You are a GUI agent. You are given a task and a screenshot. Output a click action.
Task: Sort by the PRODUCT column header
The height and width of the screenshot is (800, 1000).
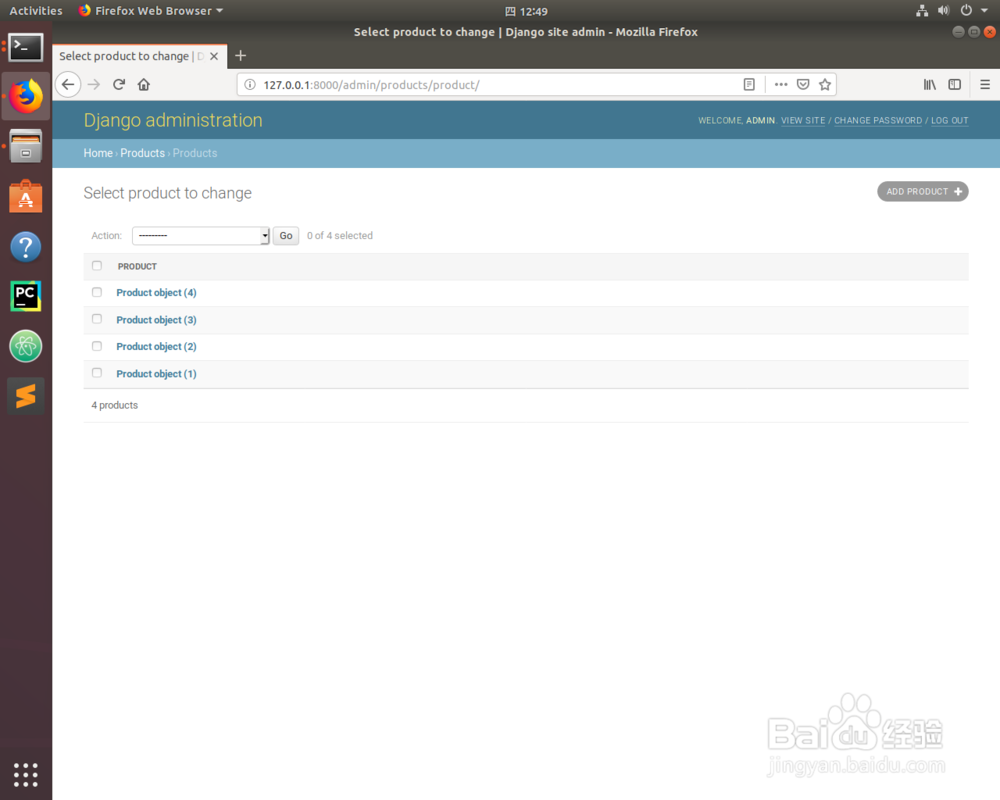point(137,266)
